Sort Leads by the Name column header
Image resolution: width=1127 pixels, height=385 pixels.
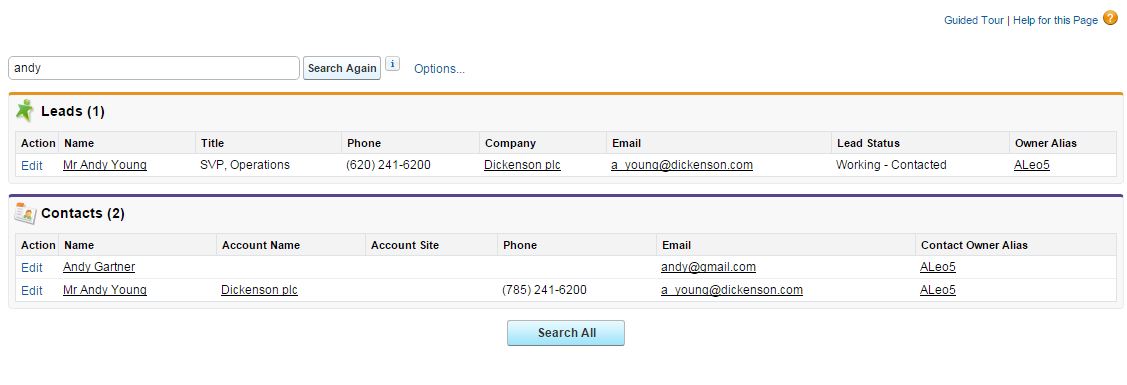[x=79, y=143]
